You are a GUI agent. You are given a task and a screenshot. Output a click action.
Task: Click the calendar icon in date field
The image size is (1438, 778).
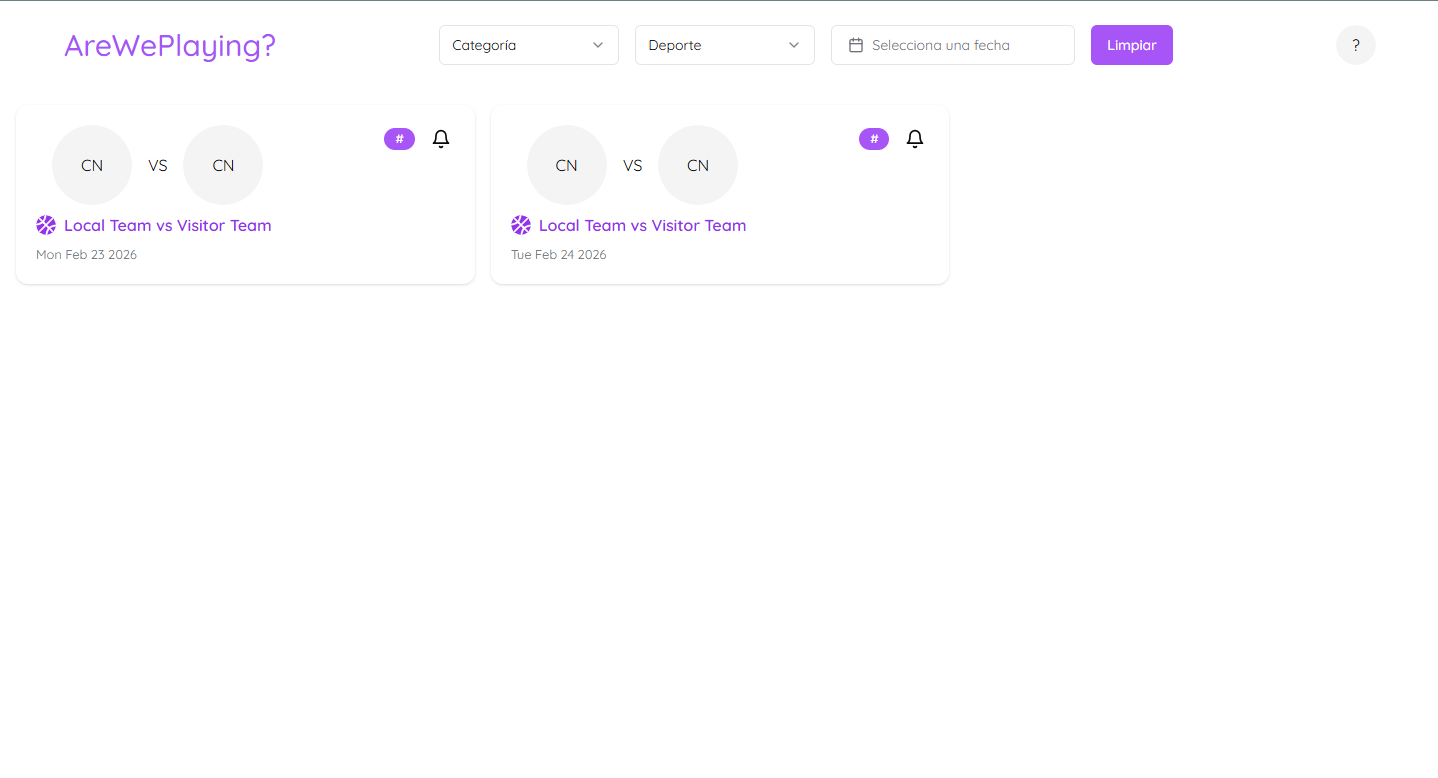coord(856,45)
